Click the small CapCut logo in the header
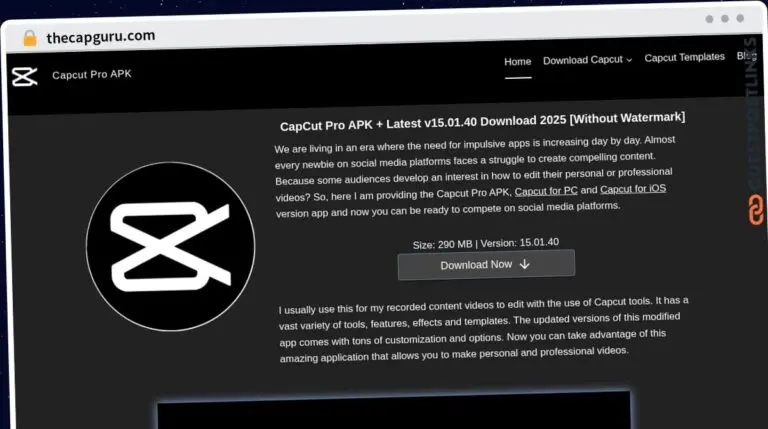768x429 pixels. [24, 77]
